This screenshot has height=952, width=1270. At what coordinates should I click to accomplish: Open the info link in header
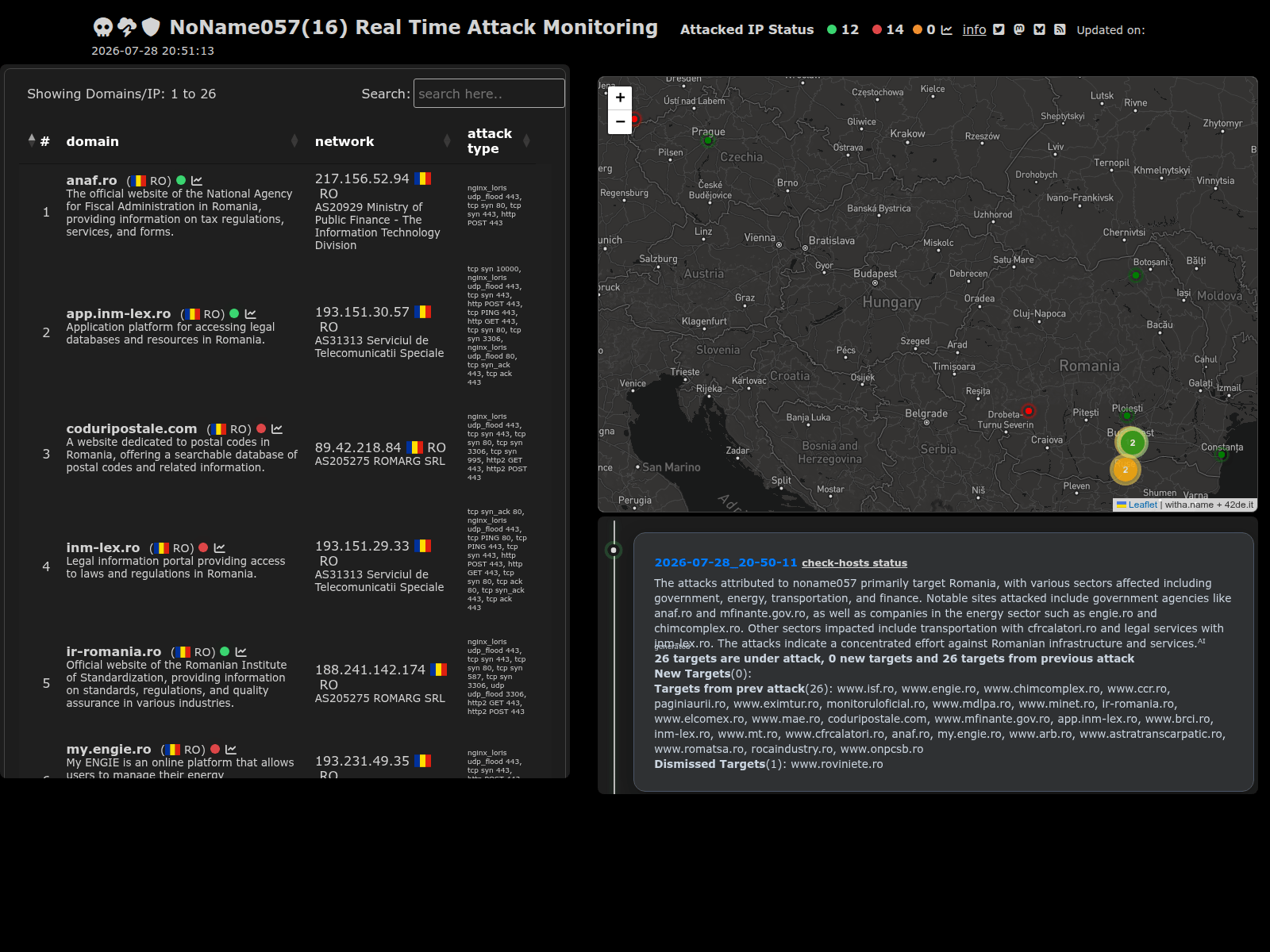click(974, 29)
